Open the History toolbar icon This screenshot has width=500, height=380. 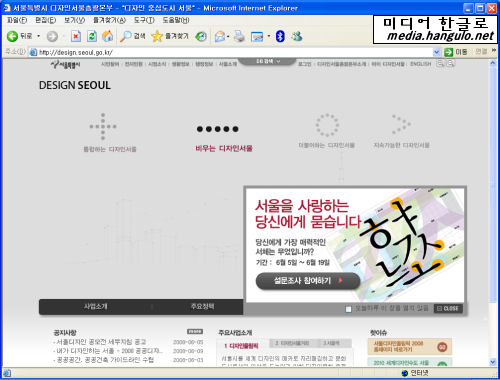click(201, 36)
